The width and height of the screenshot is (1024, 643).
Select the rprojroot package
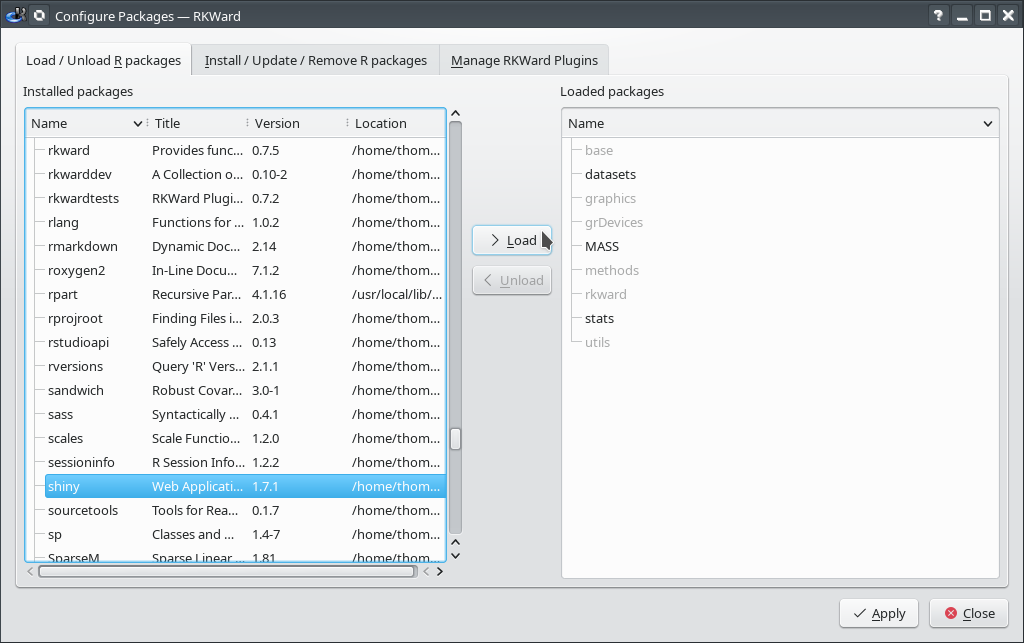point(245,319)
